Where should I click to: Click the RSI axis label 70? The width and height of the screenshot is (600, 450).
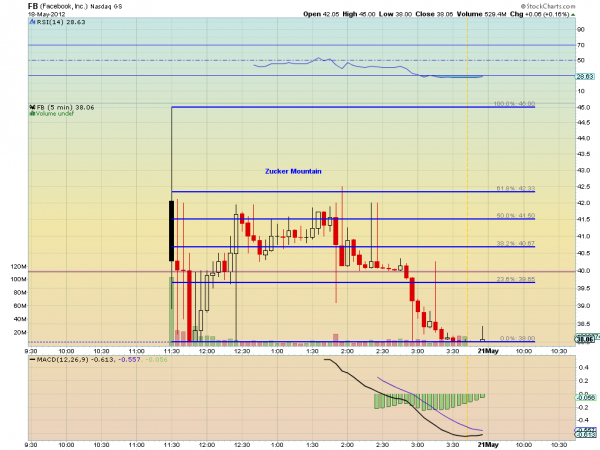(581, 45)
